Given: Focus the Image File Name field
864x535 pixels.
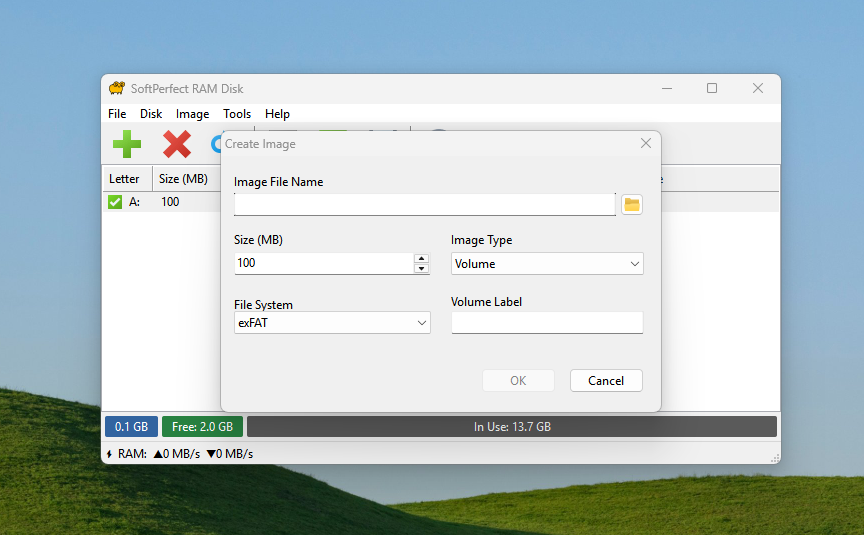Looking at the screenshot, I should [424, 205].
